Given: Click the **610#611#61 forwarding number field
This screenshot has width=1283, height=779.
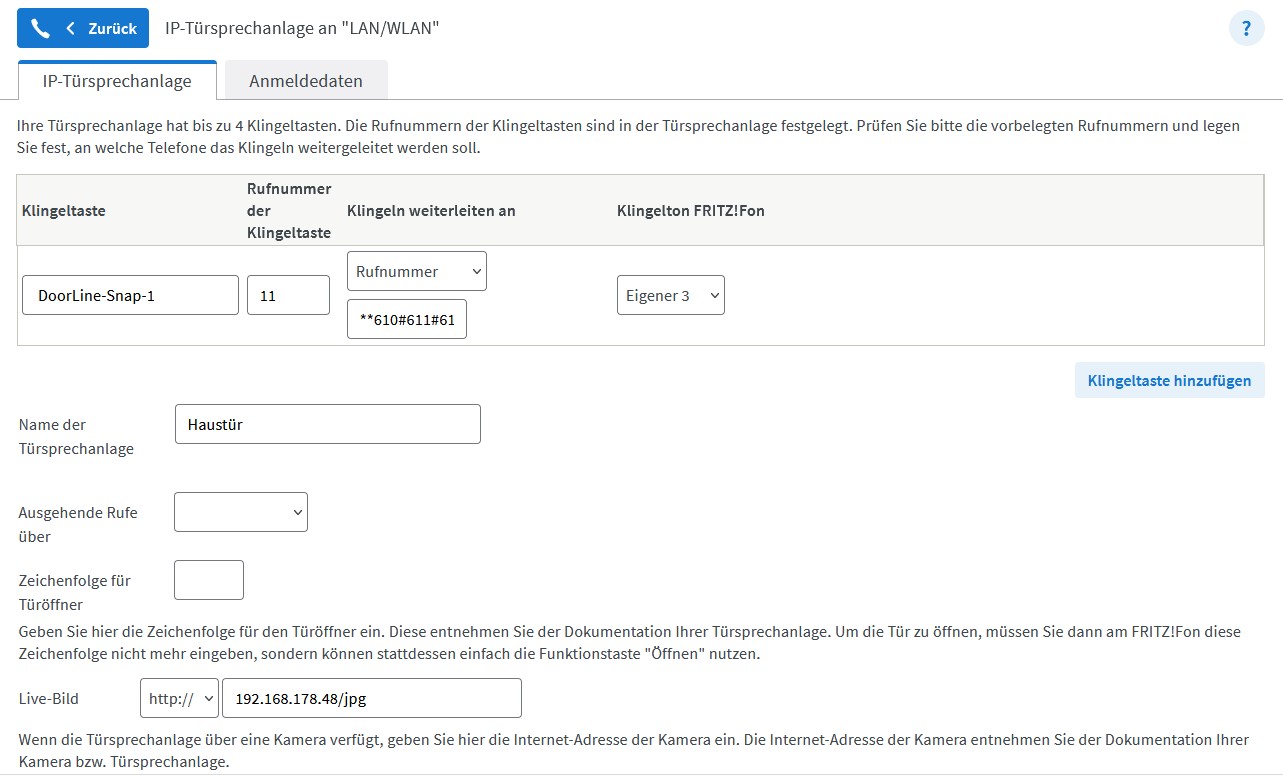Looking at the screenshot, I should tap(406, 320).
